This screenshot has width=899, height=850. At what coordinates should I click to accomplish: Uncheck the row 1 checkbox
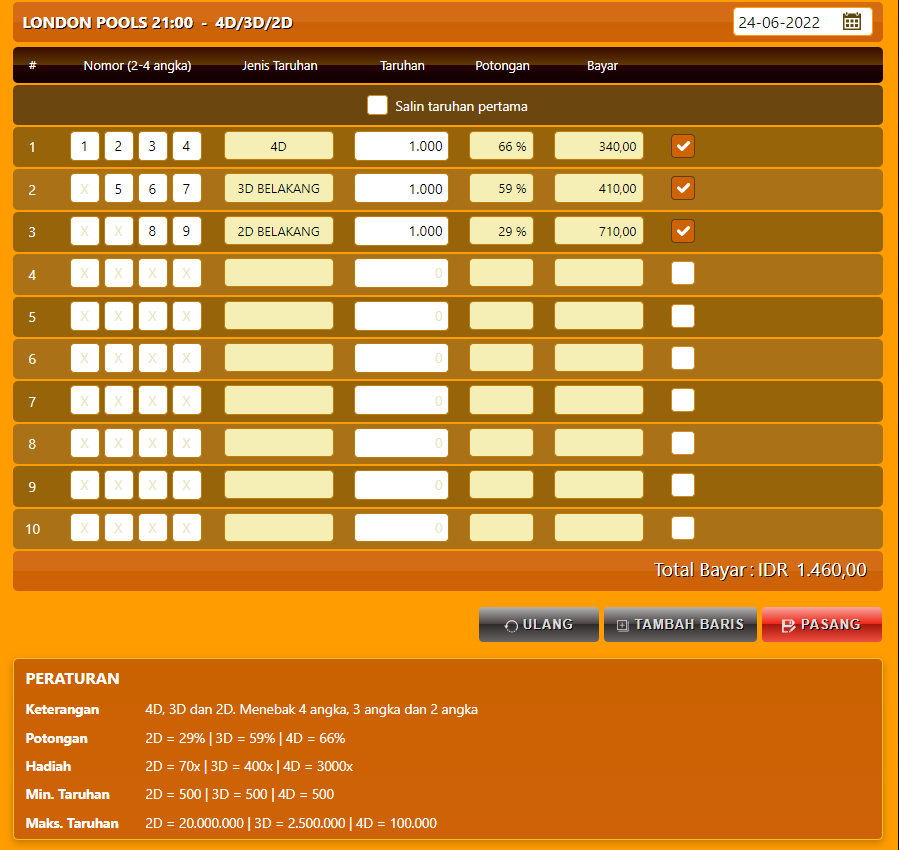[x=683, y=147]
